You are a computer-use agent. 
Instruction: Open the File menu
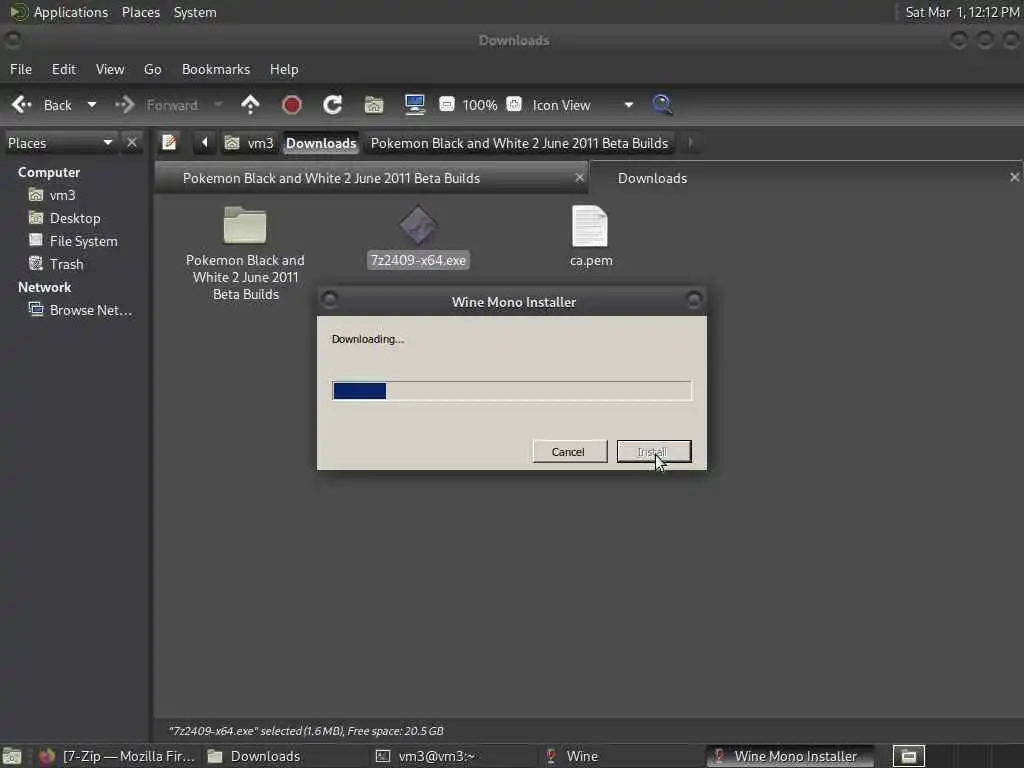[x=21, y=69]
